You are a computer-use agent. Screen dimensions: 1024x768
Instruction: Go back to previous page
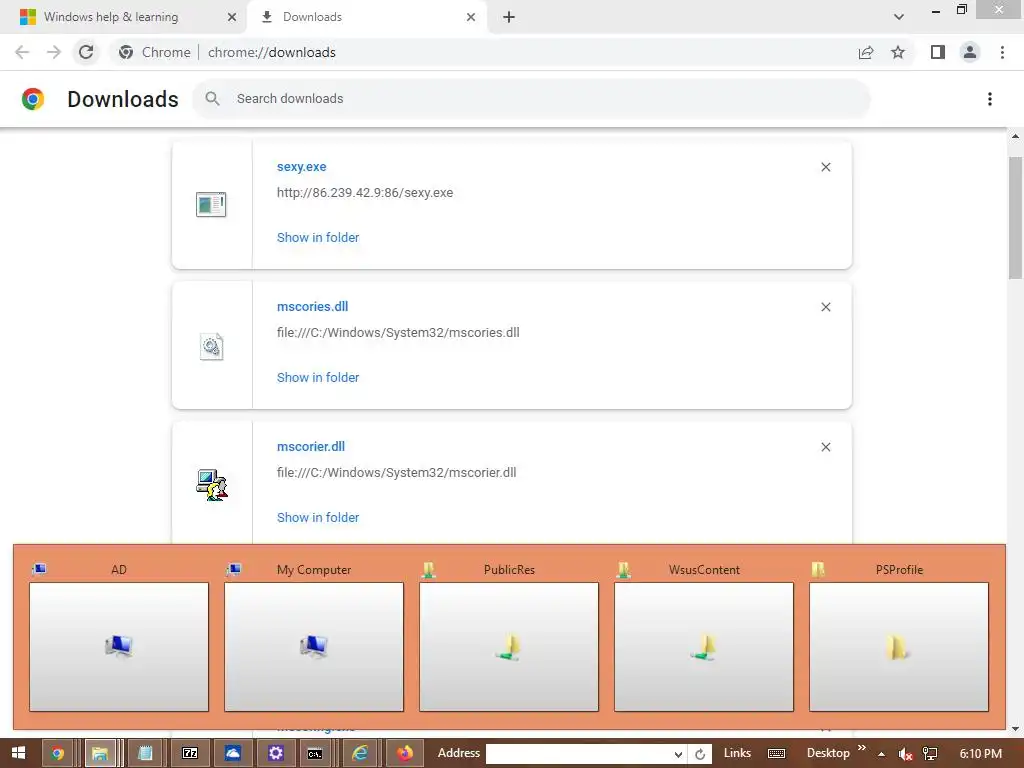(x=22, y=52)
